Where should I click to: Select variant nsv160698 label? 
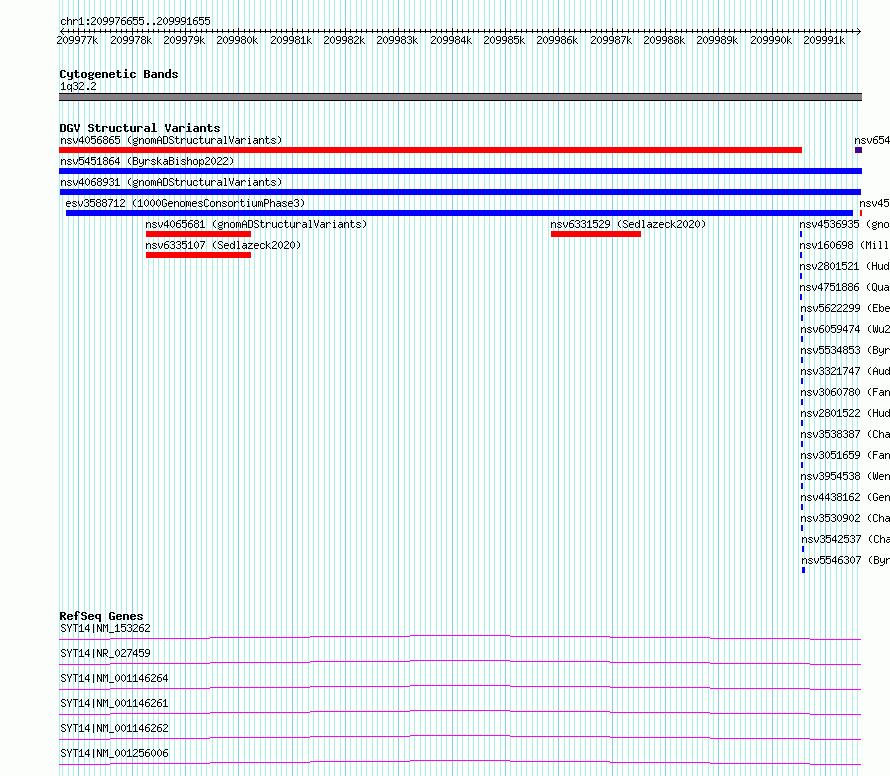(x=845, y=245)
